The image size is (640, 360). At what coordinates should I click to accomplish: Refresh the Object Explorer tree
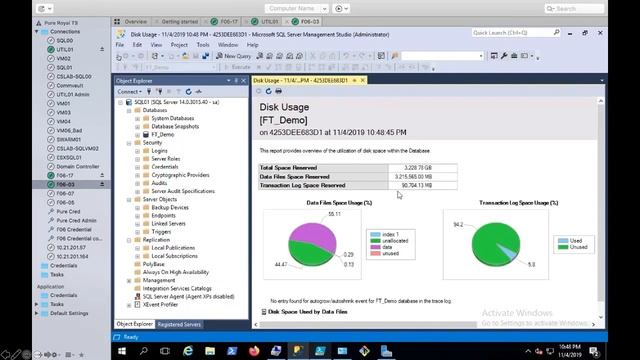coord(189,91)
